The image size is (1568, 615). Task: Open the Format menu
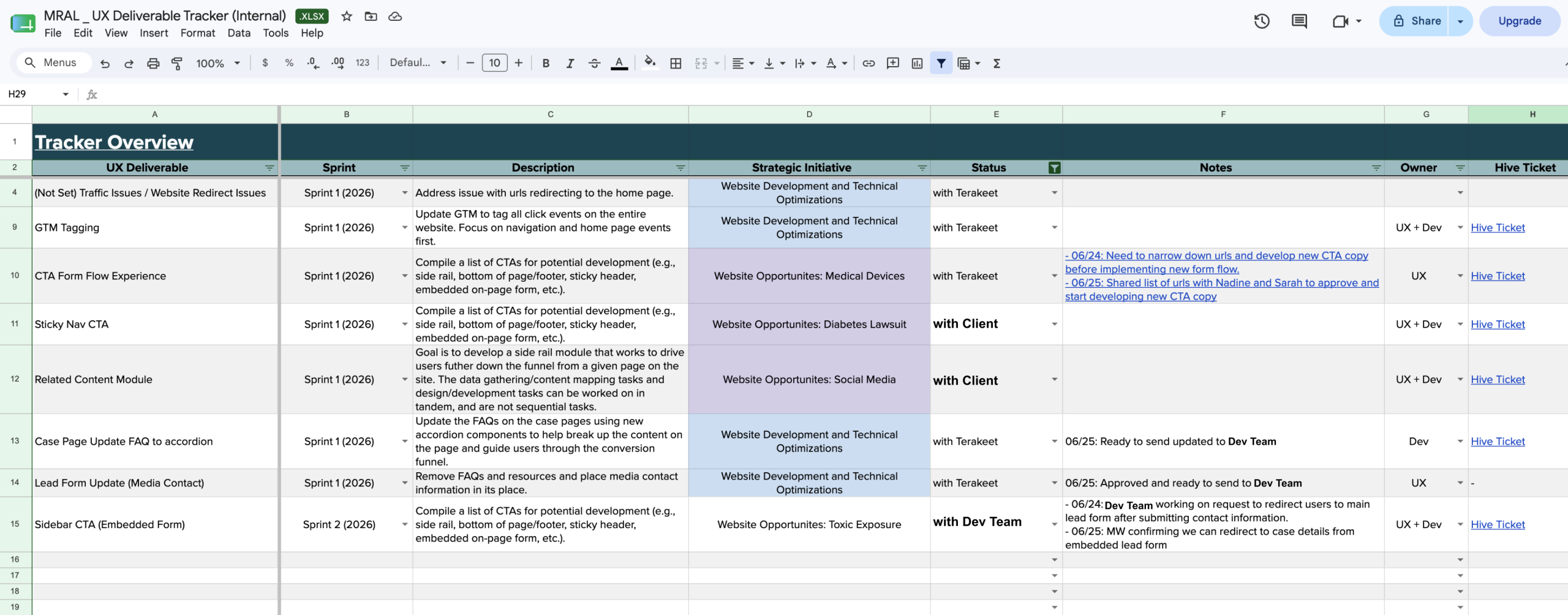[197, 33]
